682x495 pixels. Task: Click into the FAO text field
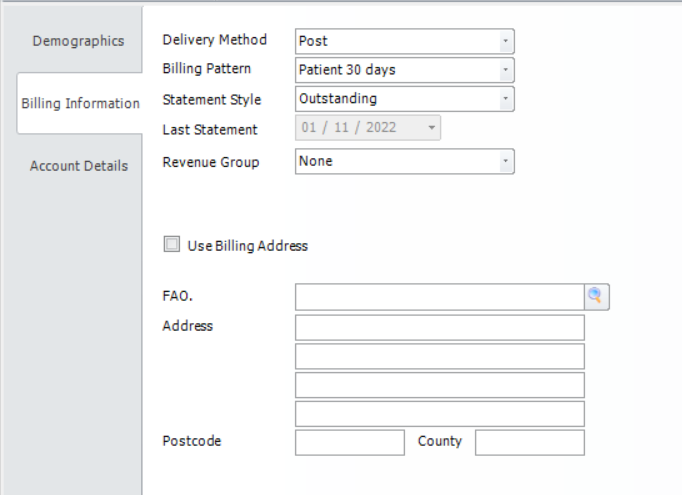[x=439, y=296]
